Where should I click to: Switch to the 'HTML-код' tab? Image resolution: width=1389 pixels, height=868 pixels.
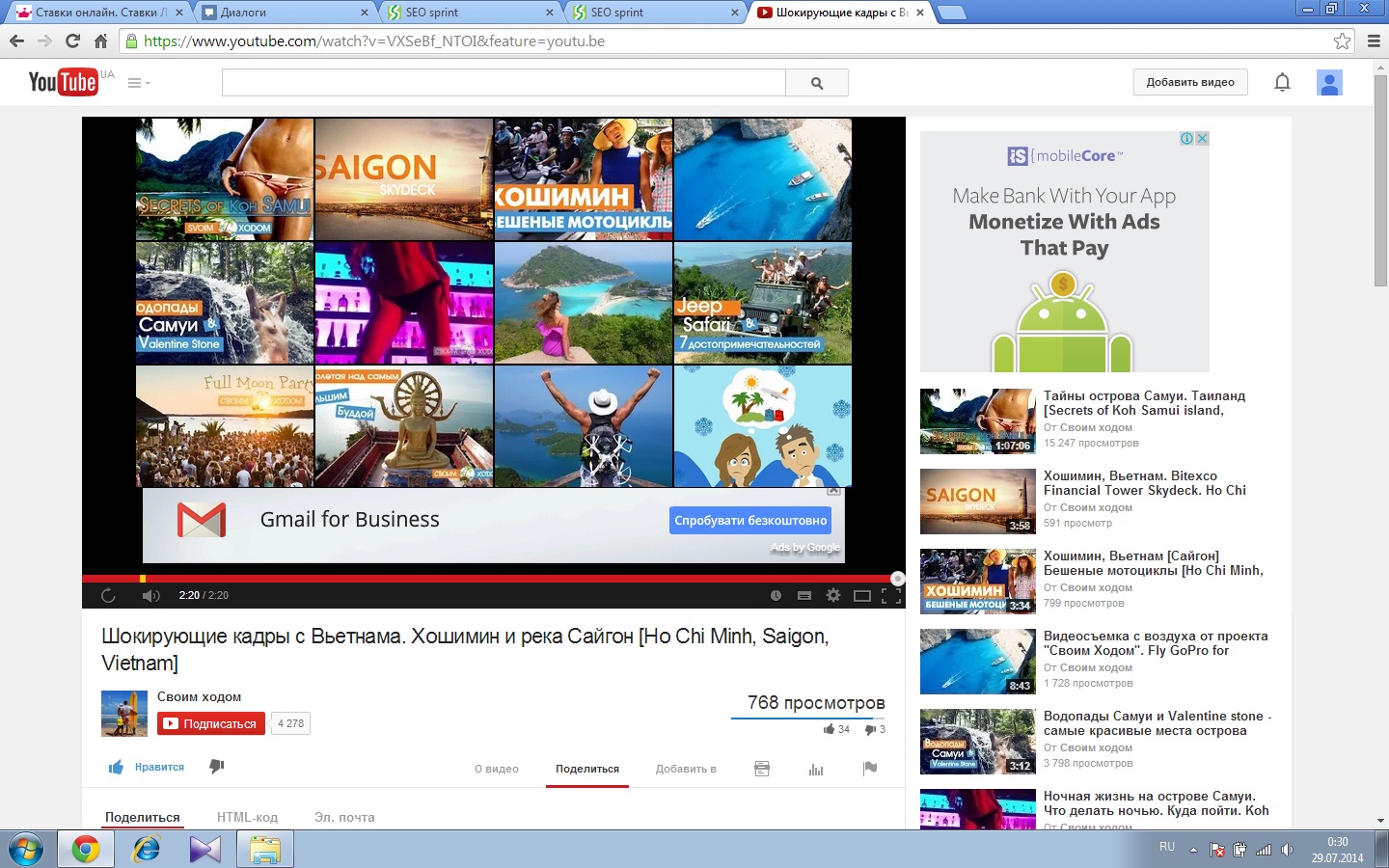click(247, 817)
